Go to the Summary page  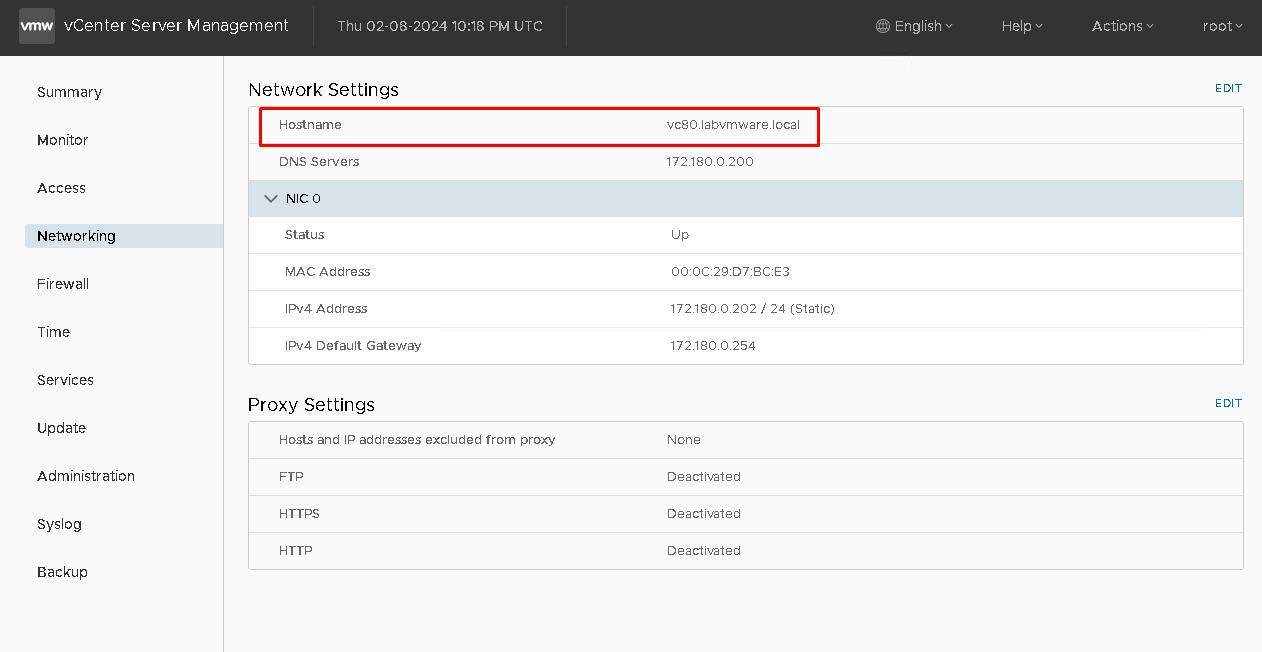point(70,92)
